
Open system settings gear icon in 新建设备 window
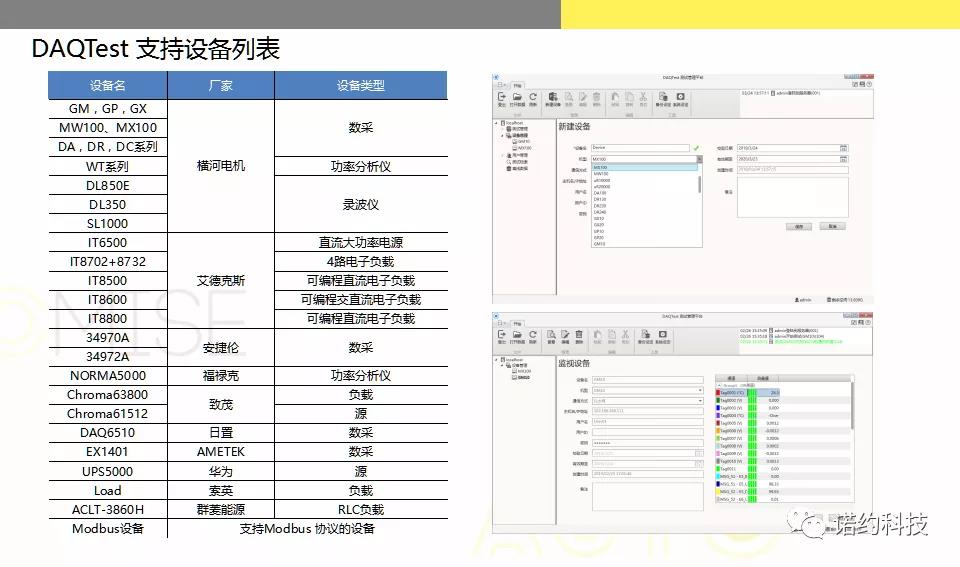(681, 97)
